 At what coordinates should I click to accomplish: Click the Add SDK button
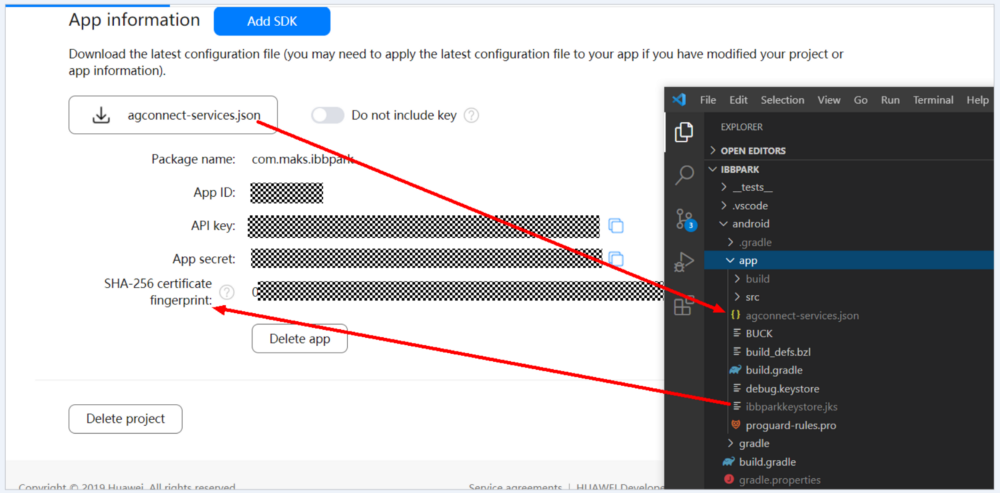pyautogui.click(x=272, y=21)
